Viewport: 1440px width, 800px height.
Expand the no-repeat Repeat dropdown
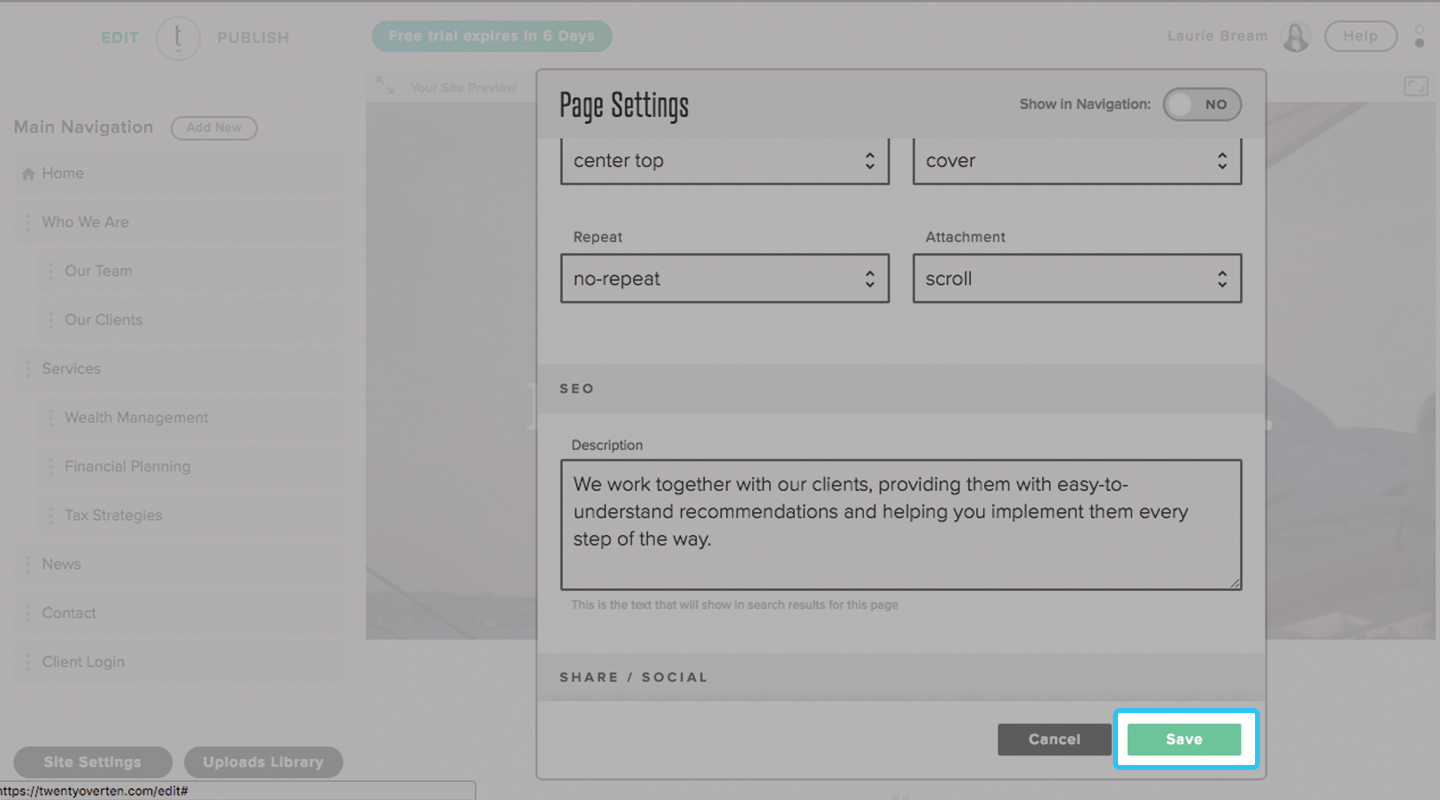click(x=724, y=279)
